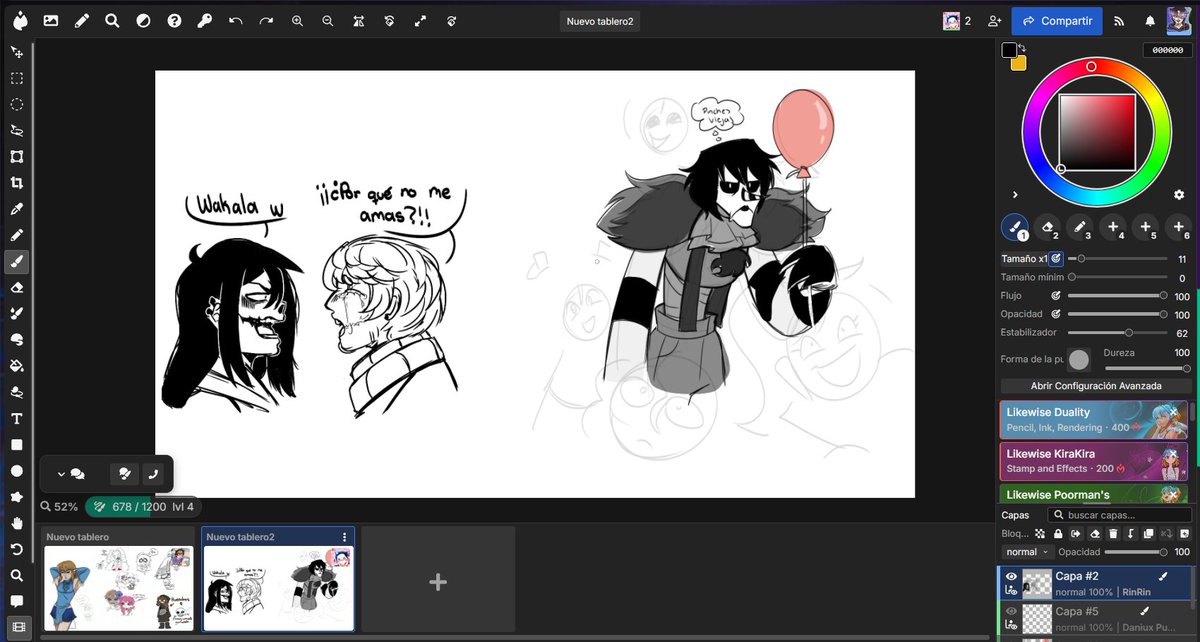Open the layer blend mode dropdown

click(1028, 552)
